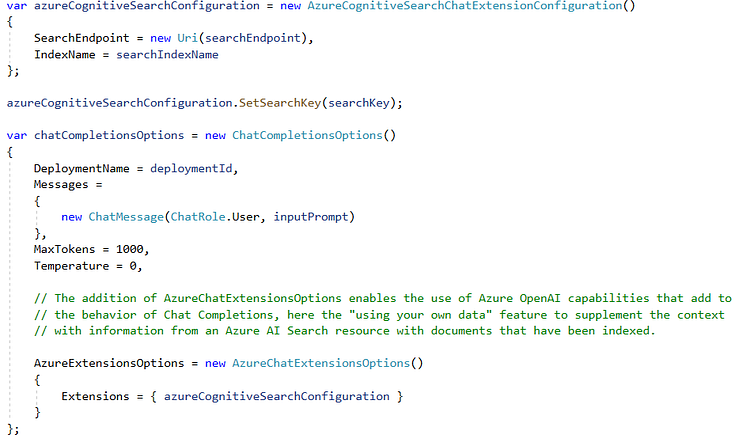Click the Temperature property

[71, 266]
